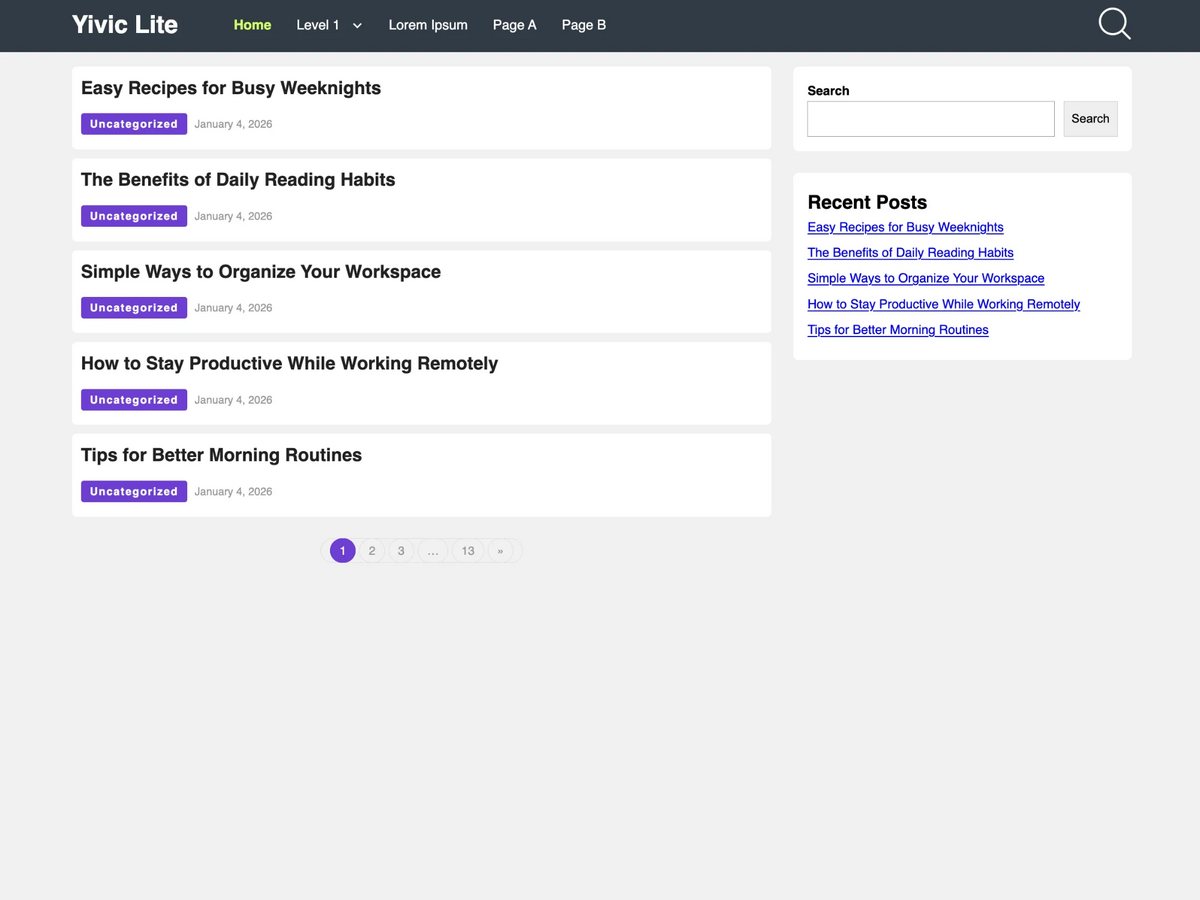Click the Recent Posts heading
The width and height of the screenshot is (1200, 900).
tap(867, 202)
